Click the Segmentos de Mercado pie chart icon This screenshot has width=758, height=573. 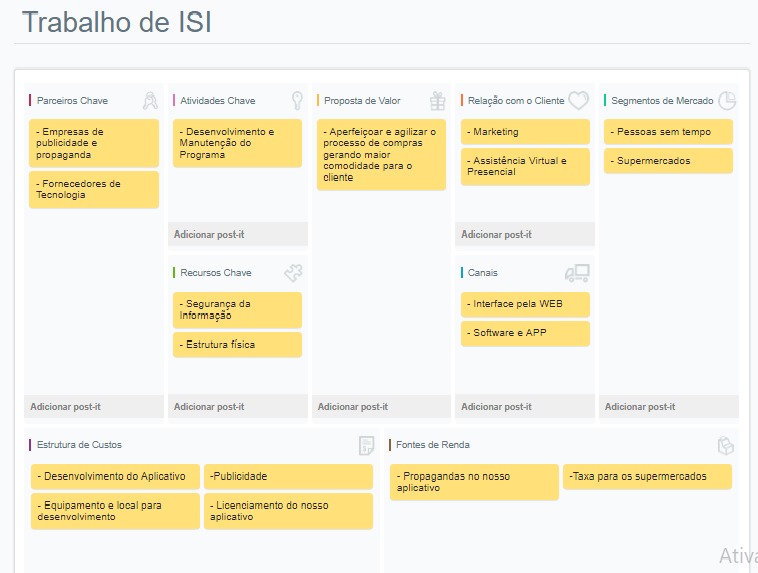(x=727, y=100)
